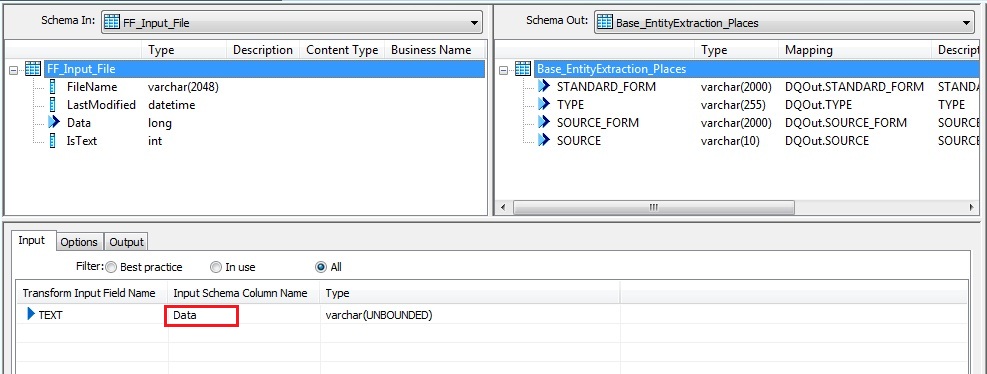Viewport: 987px width, 374px height.
Task: Click the Data input schema column cell
Action: pyautogui.click(x=201, y=315)
